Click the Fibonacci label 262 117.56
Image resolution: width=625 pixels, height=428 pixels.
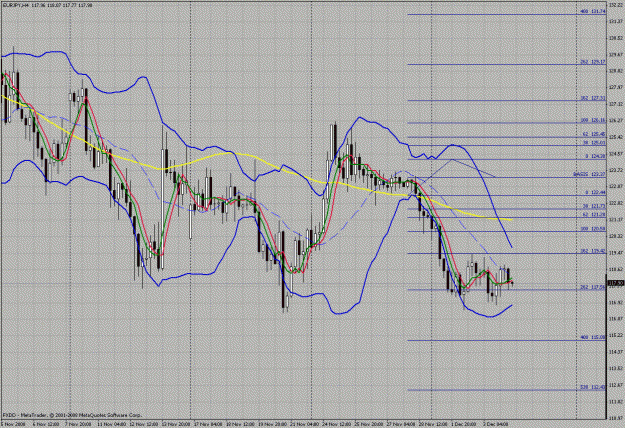593,287
